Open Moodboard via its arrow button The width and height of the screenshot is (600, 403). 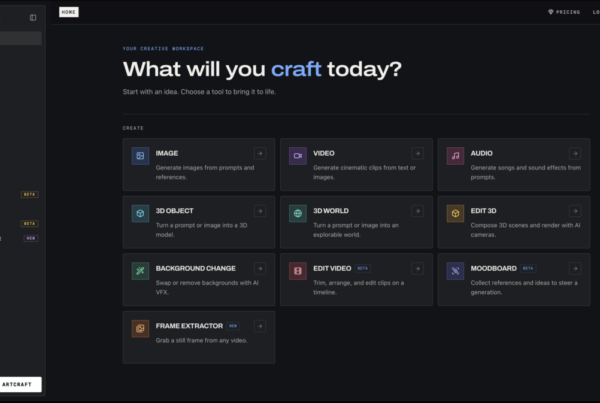(575, 269)
